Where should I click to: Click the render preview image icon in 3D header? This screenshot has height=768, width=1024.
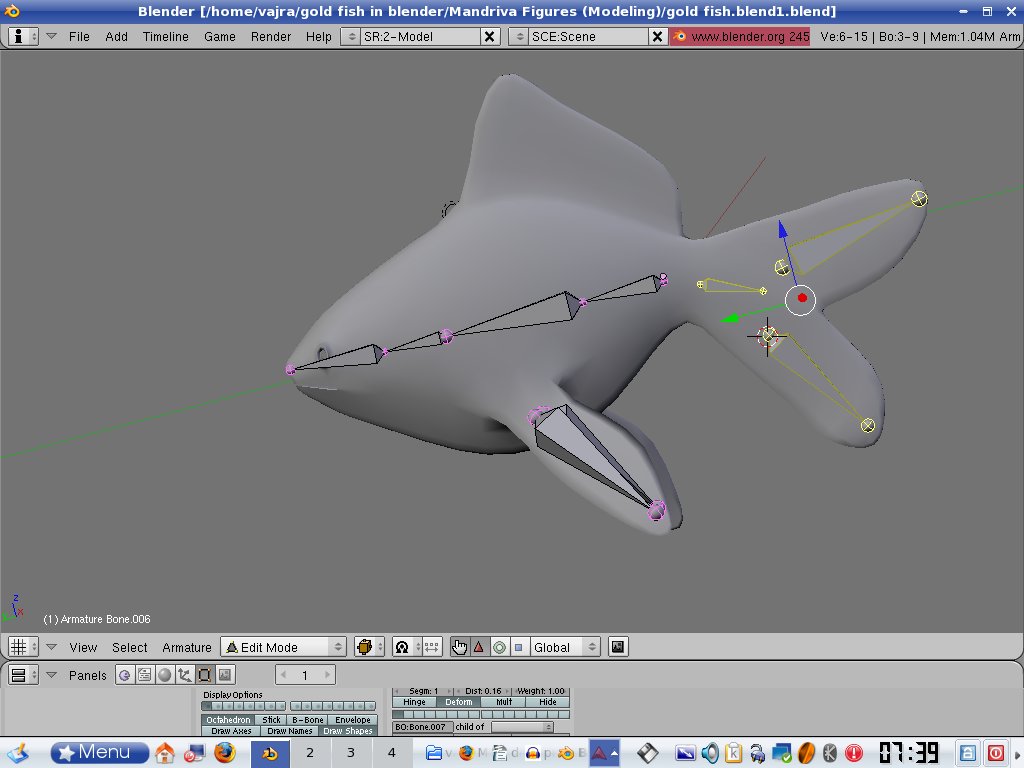click(618, 647)
